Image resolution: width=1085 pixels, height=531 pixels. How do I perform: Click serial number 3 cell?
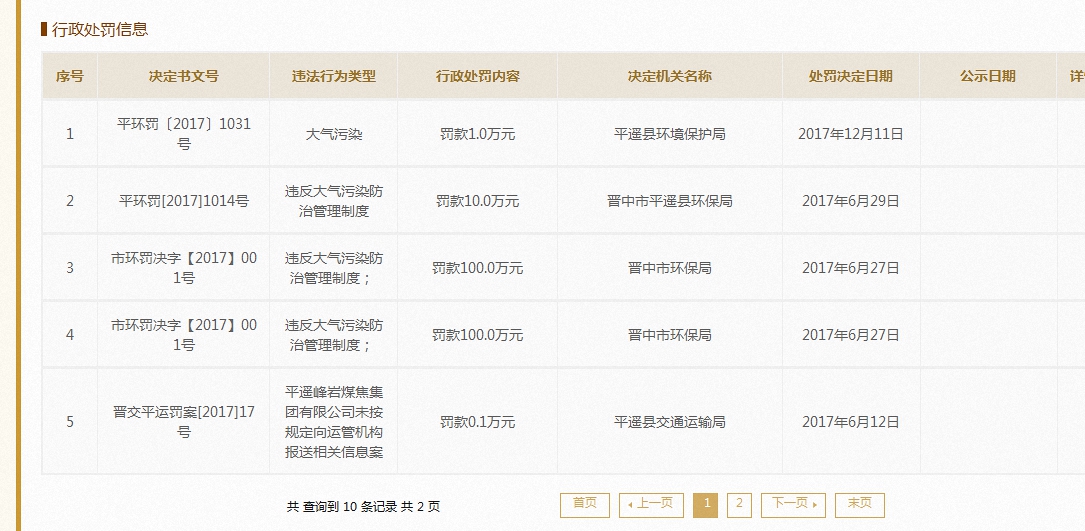(x=70, y=268)
